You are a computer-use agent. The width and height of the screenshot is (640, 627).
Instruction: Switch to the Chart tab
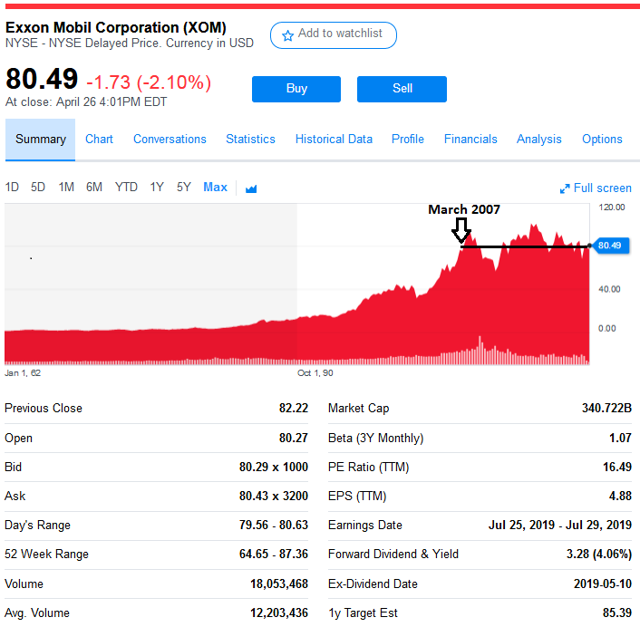point(99,139)
